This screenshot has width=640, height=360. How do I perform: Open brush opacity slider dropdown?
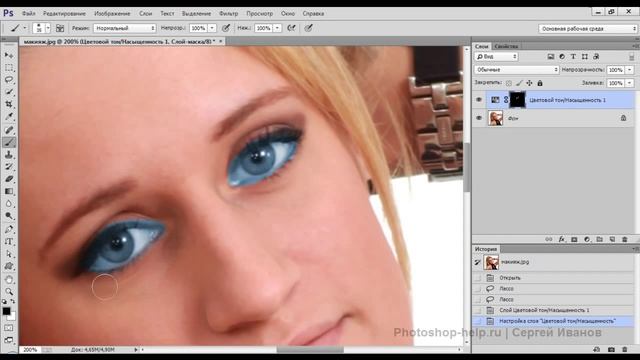tap(212, 28)
